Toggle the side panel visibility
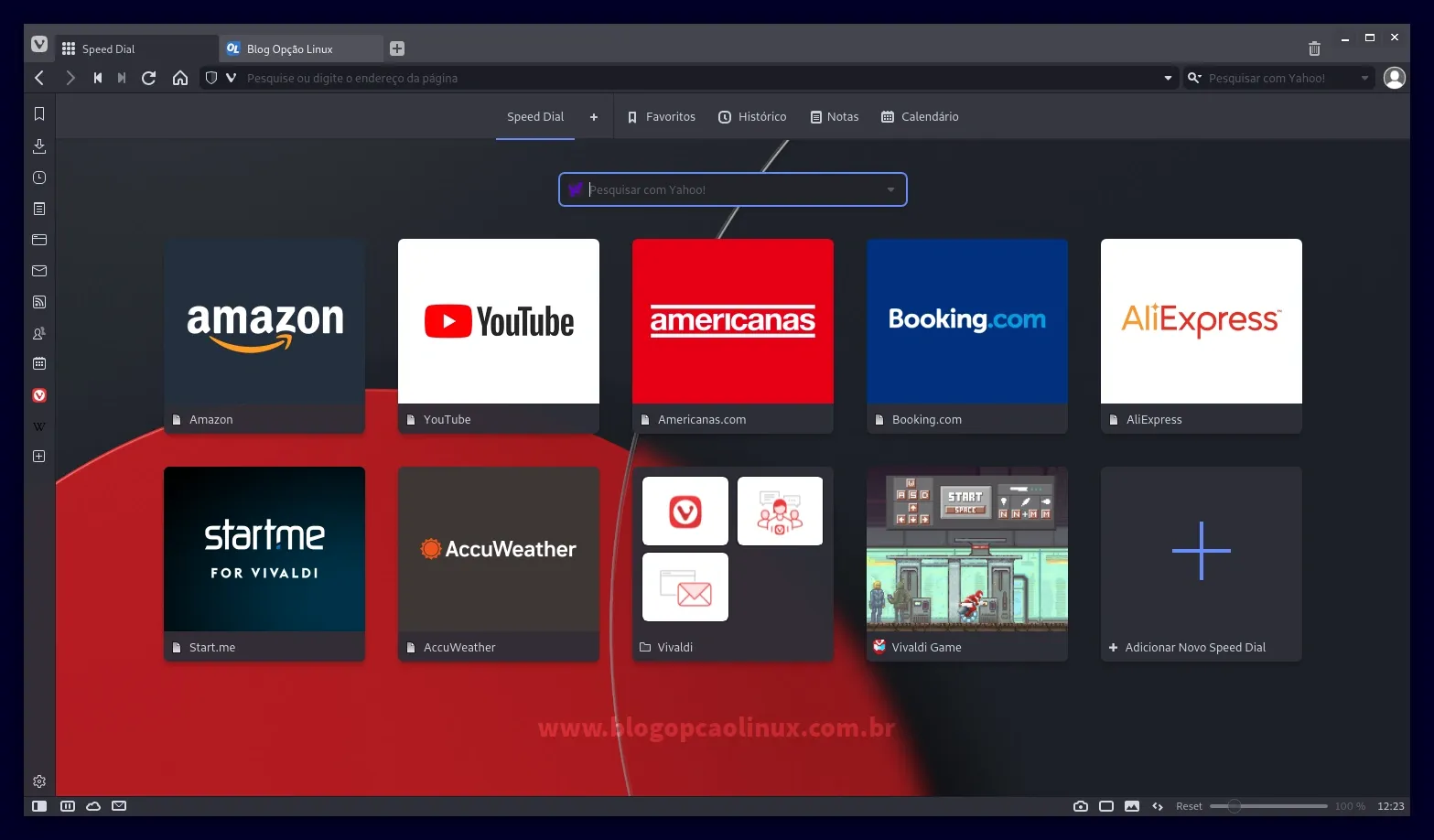Screen dimensions: 1434x840 pos(39,806)
